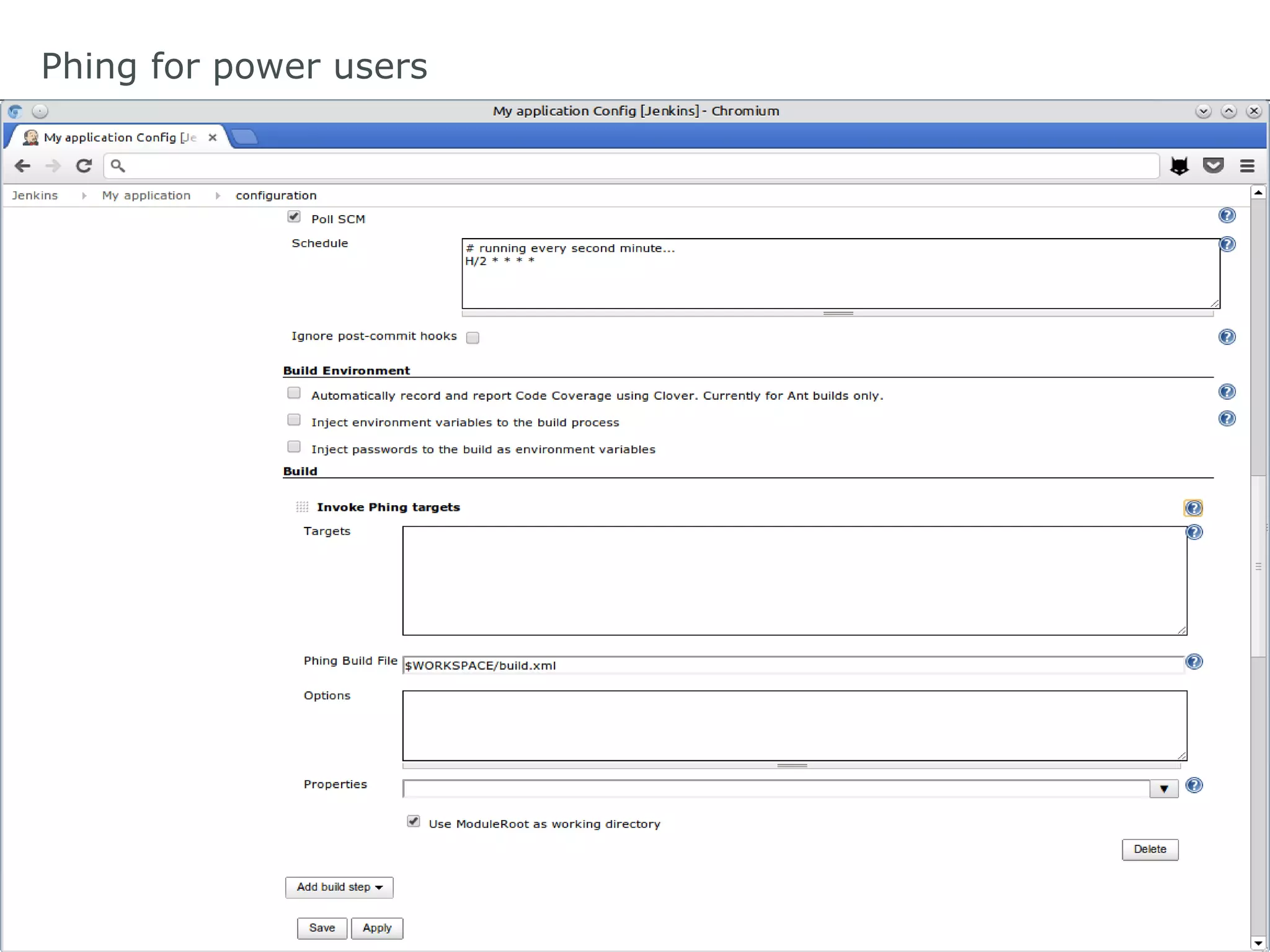
Task: Check Inject passwords as environment variables
Action: (294, 447)
